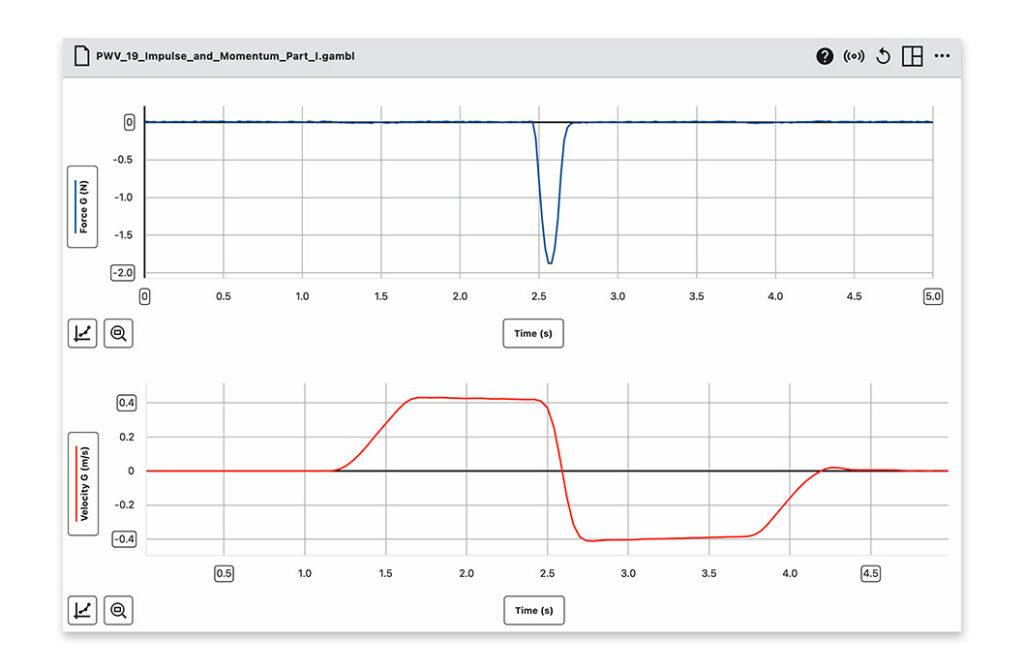Open the three-dot more options menu
Screen dimensions: 1024x670
point(942,56)
